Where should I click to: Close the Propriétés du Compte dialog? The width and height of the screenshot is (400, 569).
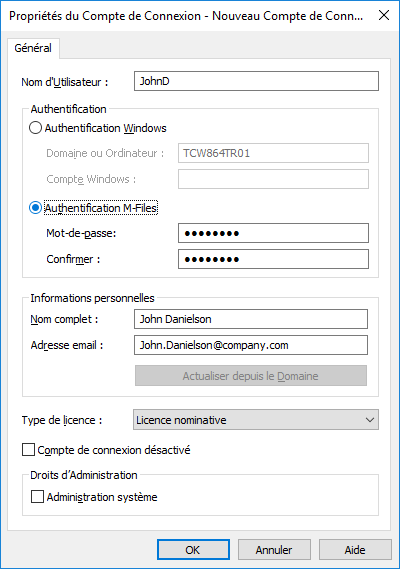(384, 16)
